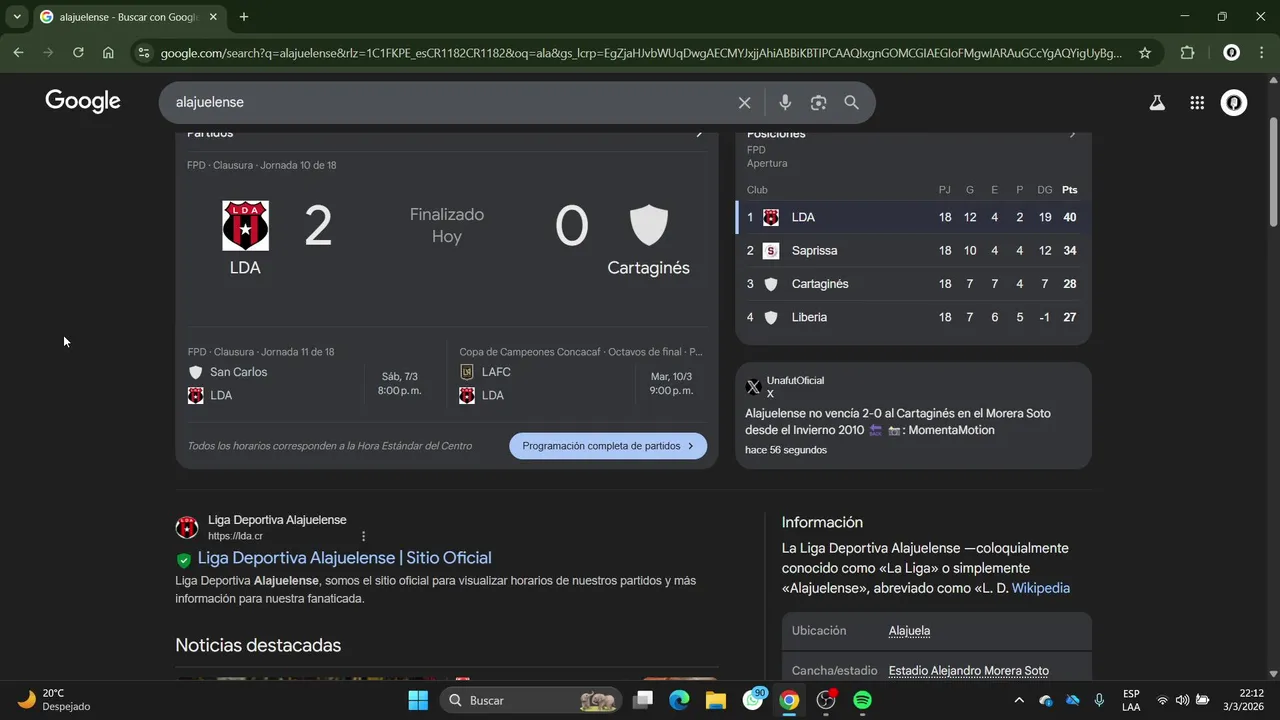
Task: Open the weather widget showing 20°C
Action: coord(55,700)
